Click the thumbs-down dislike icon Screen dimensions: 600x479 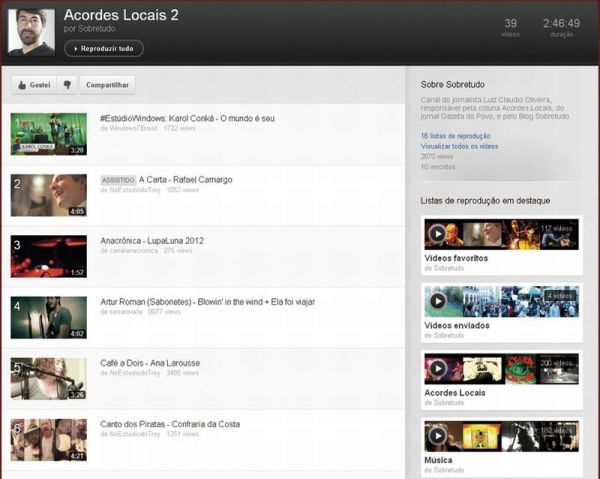(67, 85)
